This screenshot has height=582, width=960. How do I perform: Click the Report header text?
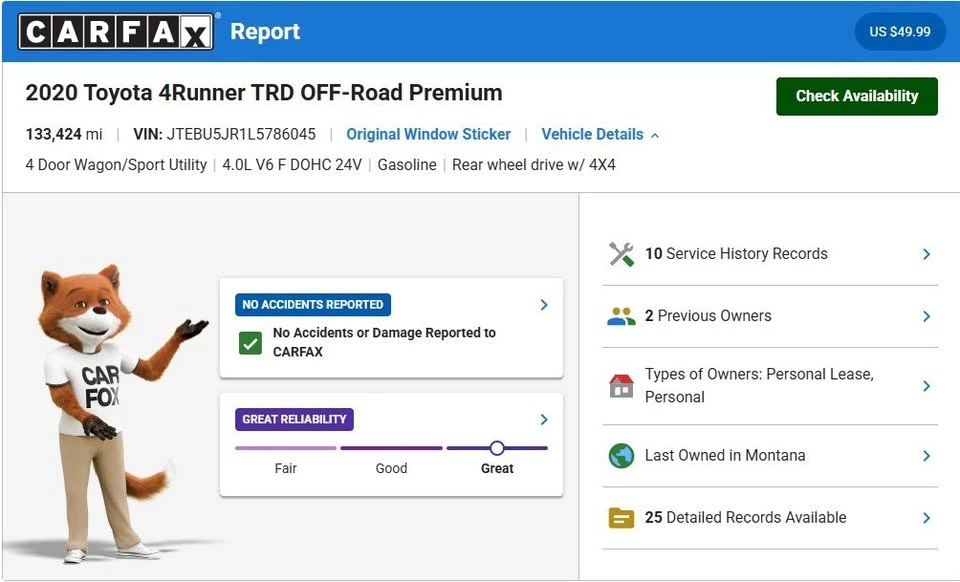click(265, 31)
